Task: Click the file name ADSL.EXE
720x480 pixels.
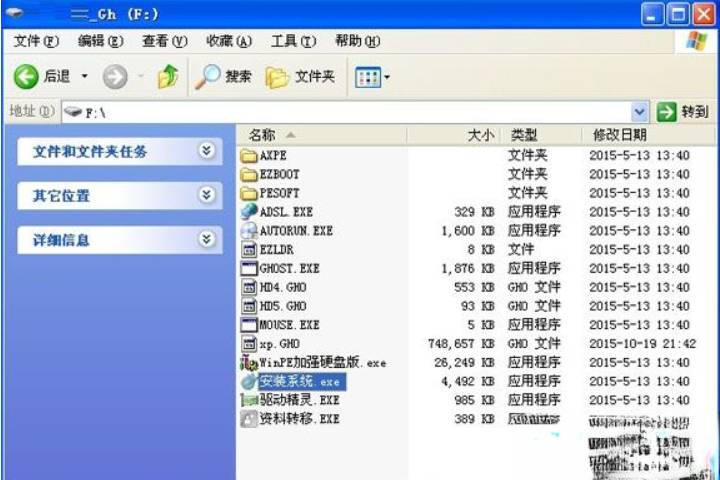Action: 286,212
